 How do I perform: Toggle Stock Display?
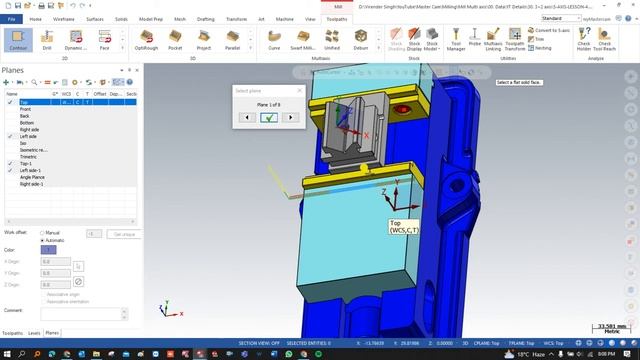pos(414,40)
